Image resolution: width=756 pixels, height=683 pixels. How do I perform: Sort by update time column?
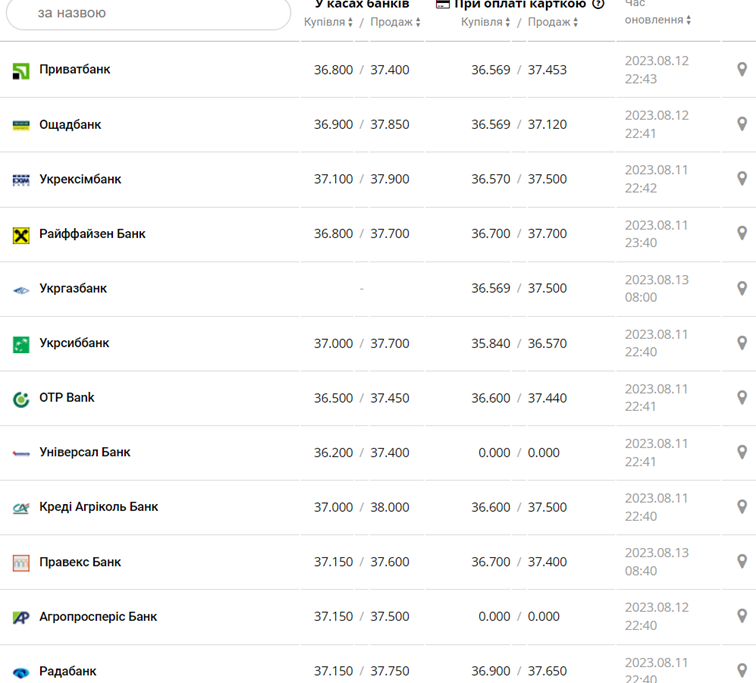(x=658, y=20)
